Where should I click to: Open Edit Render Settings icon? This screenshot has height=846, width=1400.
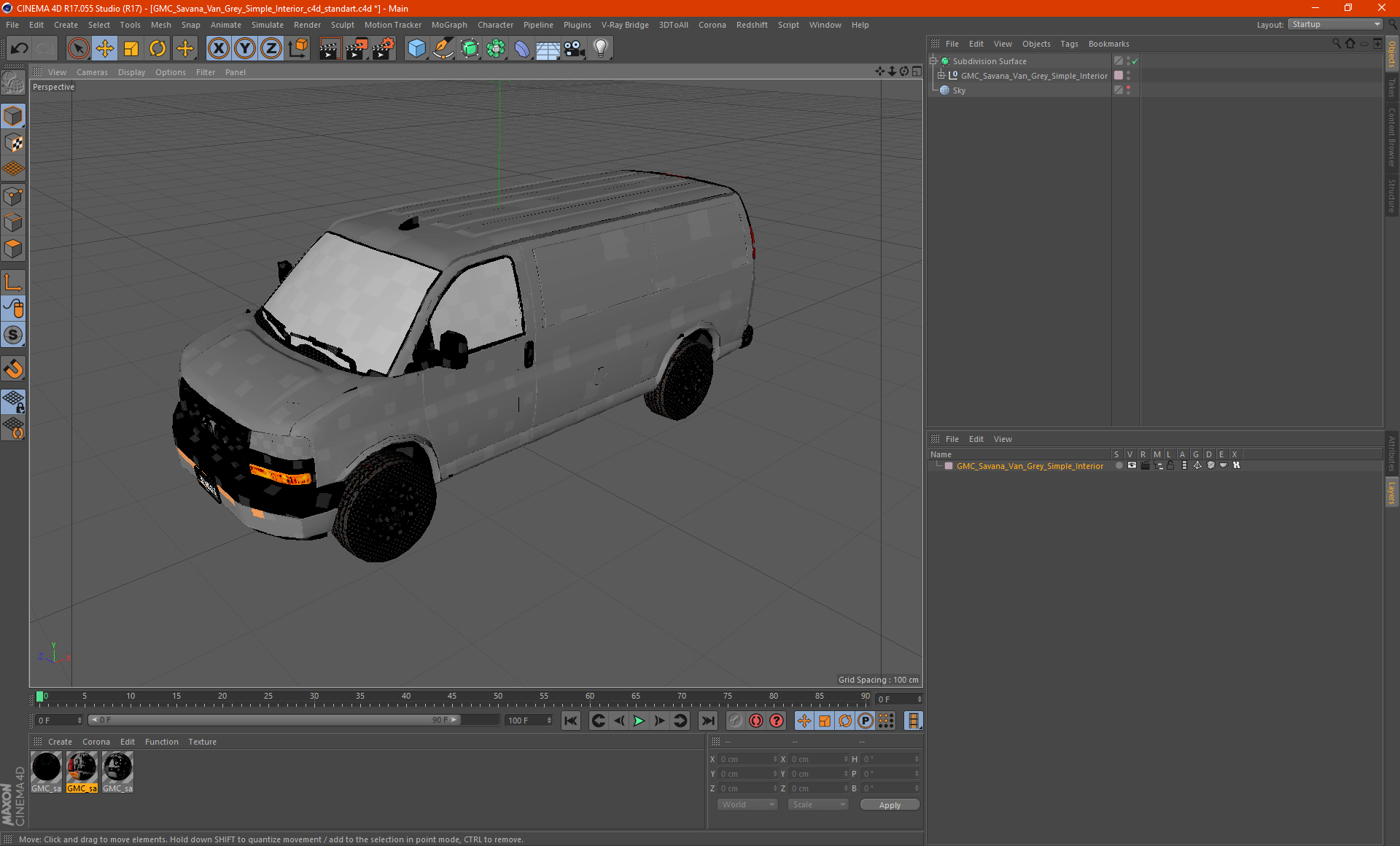pyautogui.click(x=383, y=48)
